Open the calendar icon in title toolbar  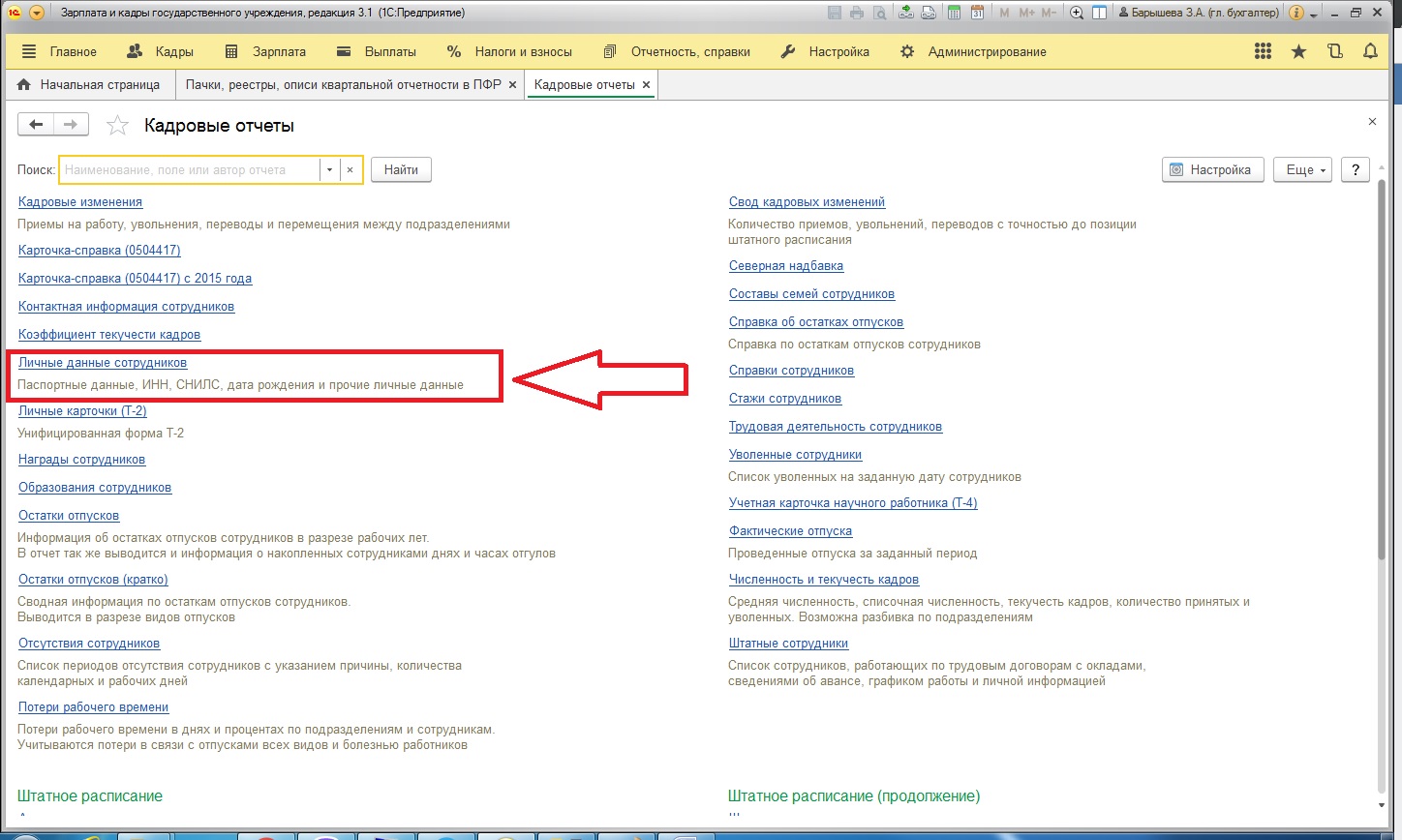pyautogui.click(x=978, y=13)
